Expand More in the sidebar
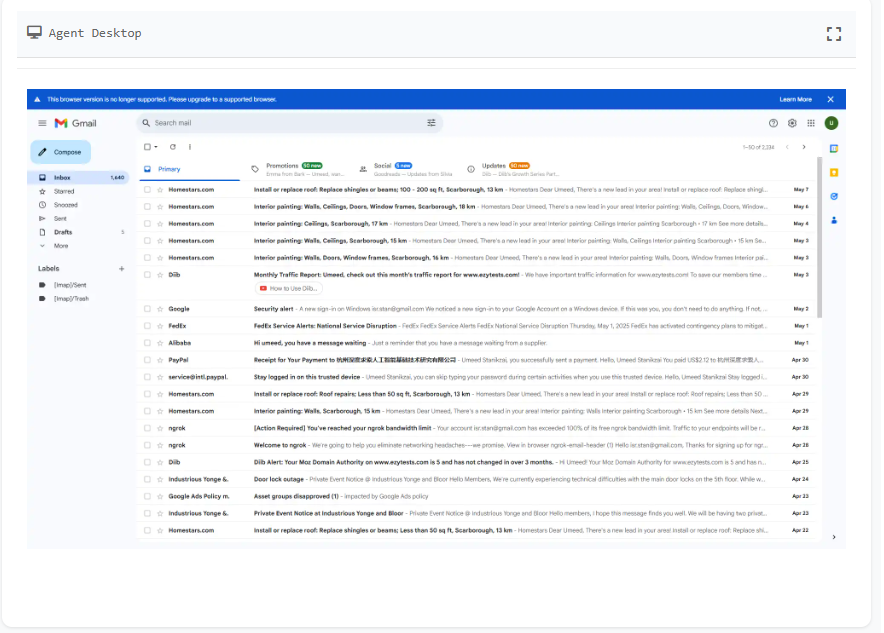 [78, 246]
